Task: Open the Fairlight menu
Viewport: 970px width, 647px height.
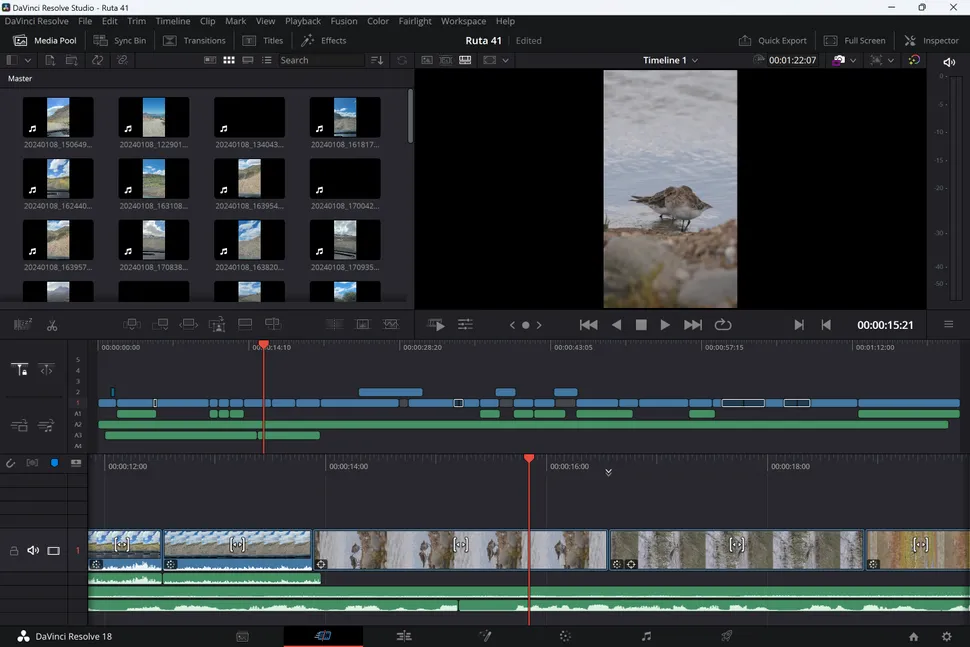Action: pyautogui.click(x=415, y=21)
